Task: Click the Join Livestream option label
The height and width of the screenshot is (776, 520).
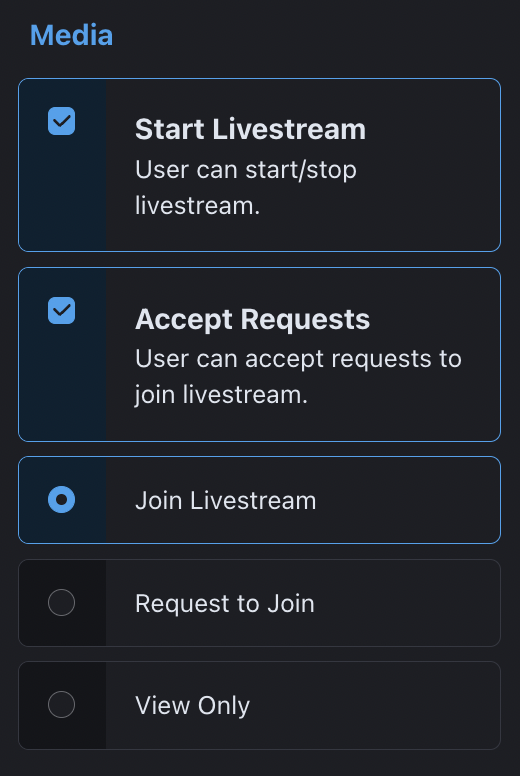Action: tap(226, 500)
